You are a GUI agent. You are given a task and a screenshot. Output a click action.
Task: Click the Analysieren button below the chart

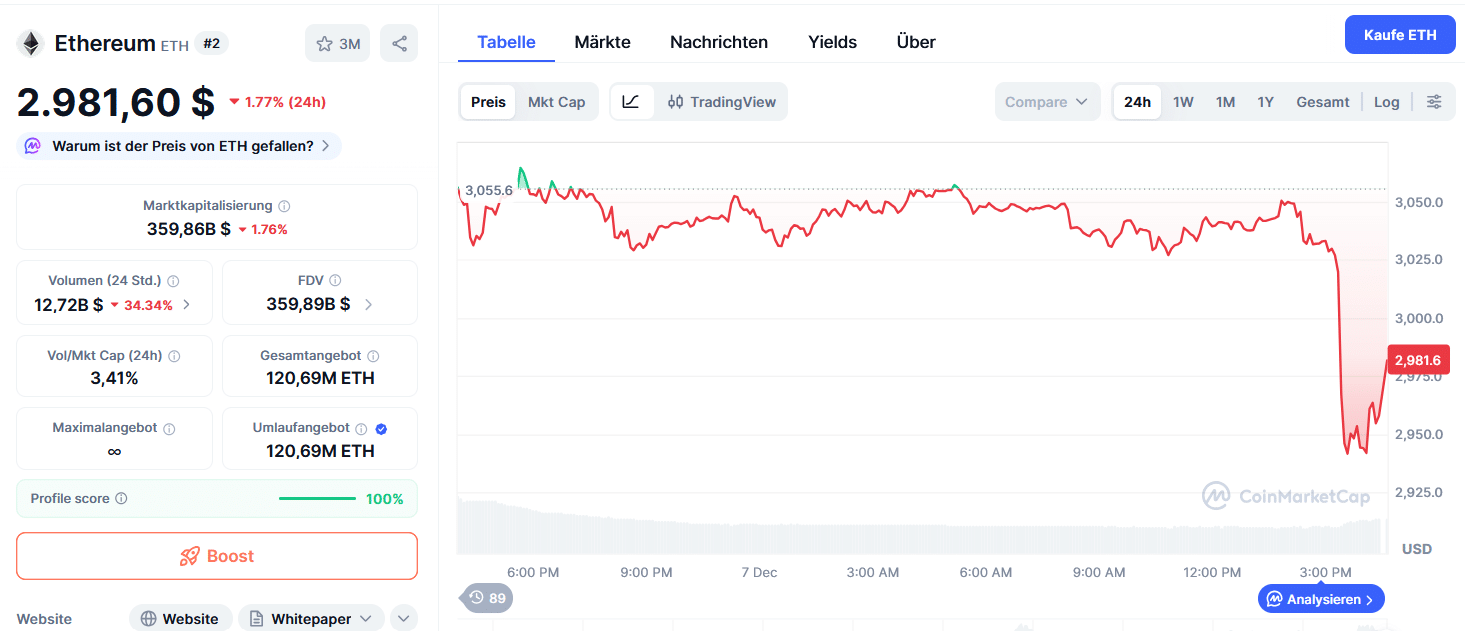coord(1320,598)
